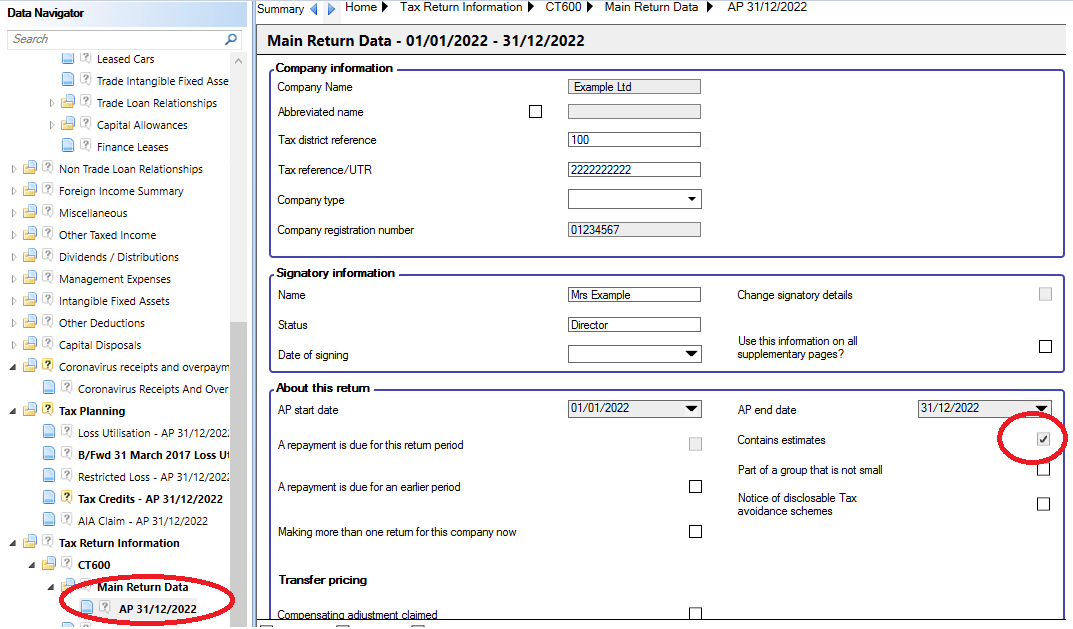Click the folder icon of Trade Loan Relationships
Image resolution: width=1073 pixels, height=629 pixels.
tap(68, 103)
